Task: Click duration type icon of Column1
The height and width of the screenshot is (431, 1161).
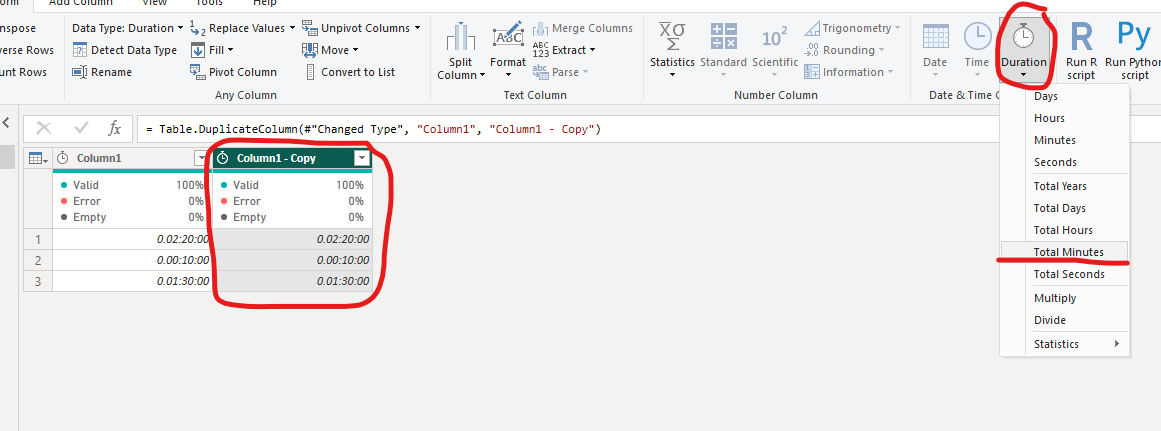Action: (x=63, y=158)
